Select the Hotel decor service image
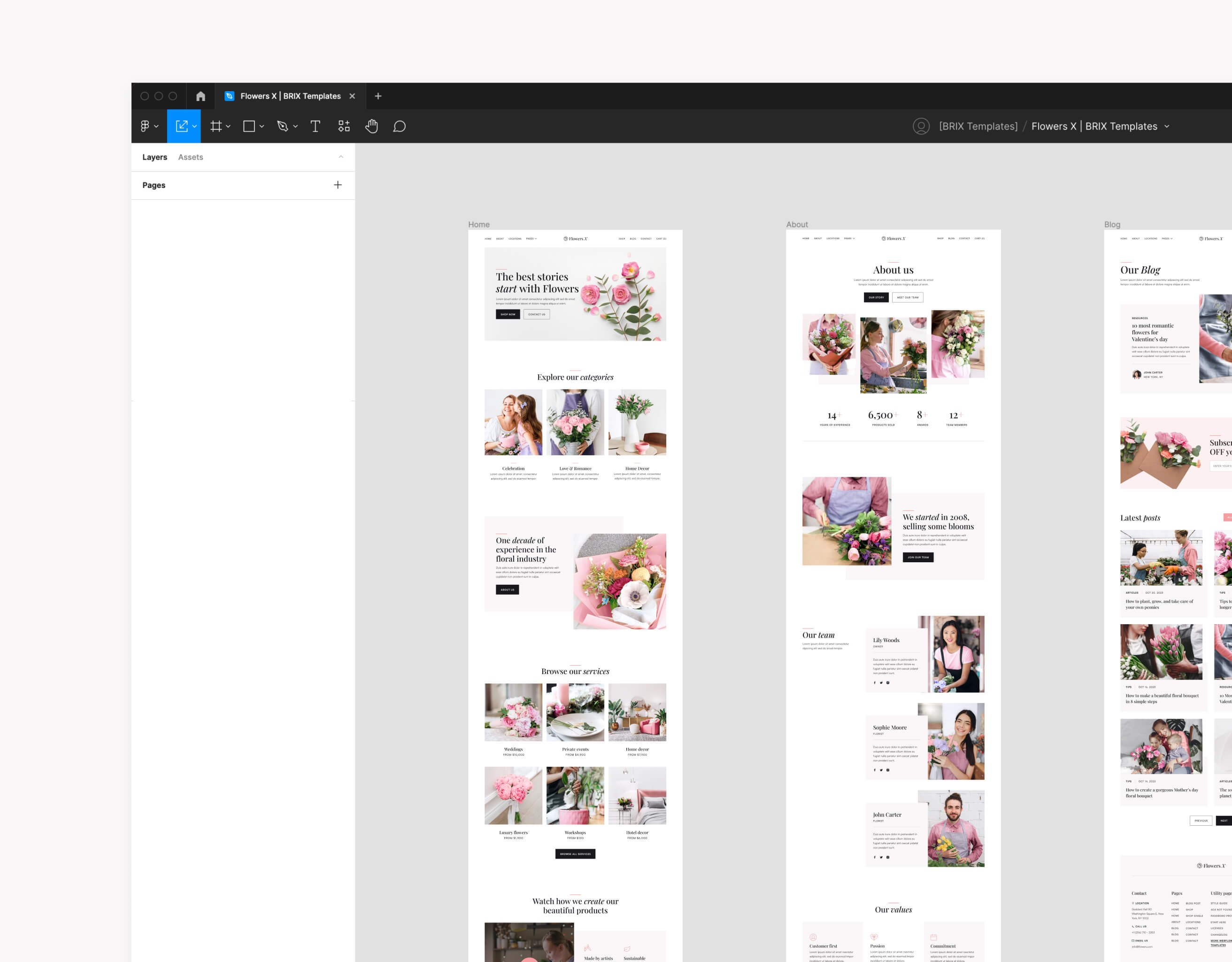The width and height of the screenshot is (1232, 962). pyautogui.click(x=638, y=796)
